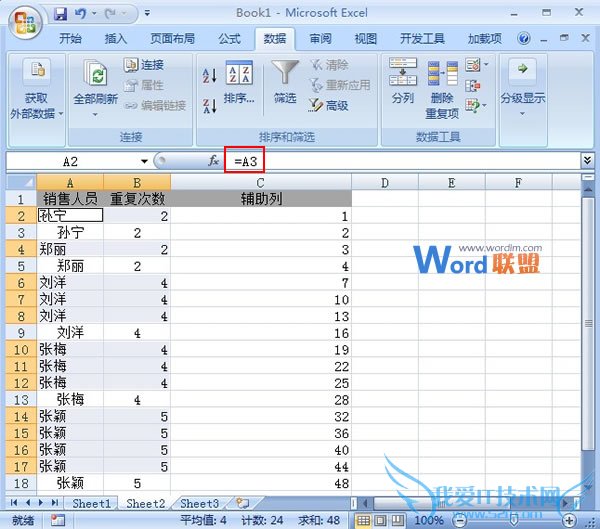Image resolution: width=600 pixels, height=529 pixels.
Task: Click Remove Duplicates (删除重复项) icon
Action: pos(442,73)
